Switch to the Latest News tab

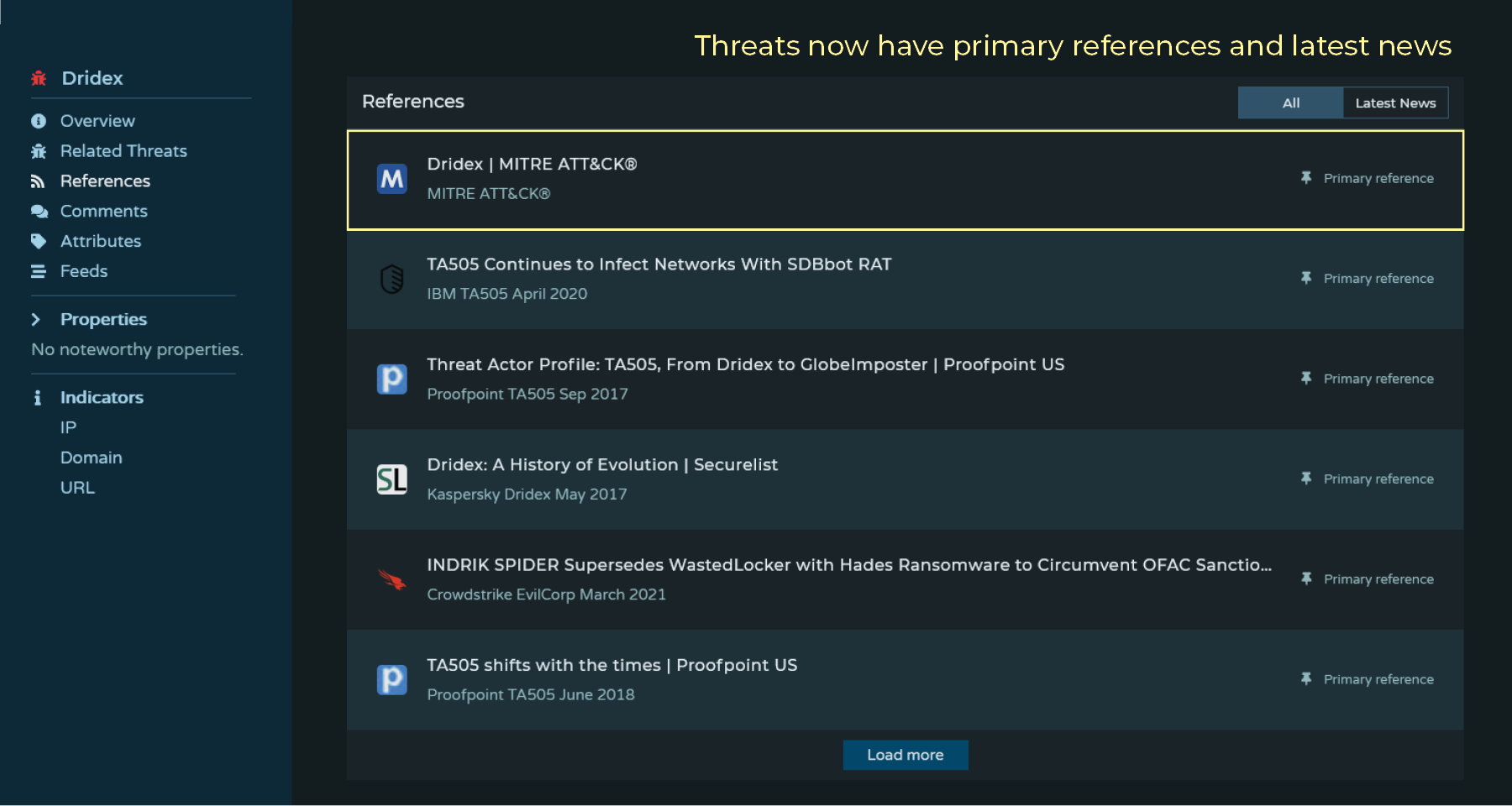pyautogui.click(x=1395, y=102)
